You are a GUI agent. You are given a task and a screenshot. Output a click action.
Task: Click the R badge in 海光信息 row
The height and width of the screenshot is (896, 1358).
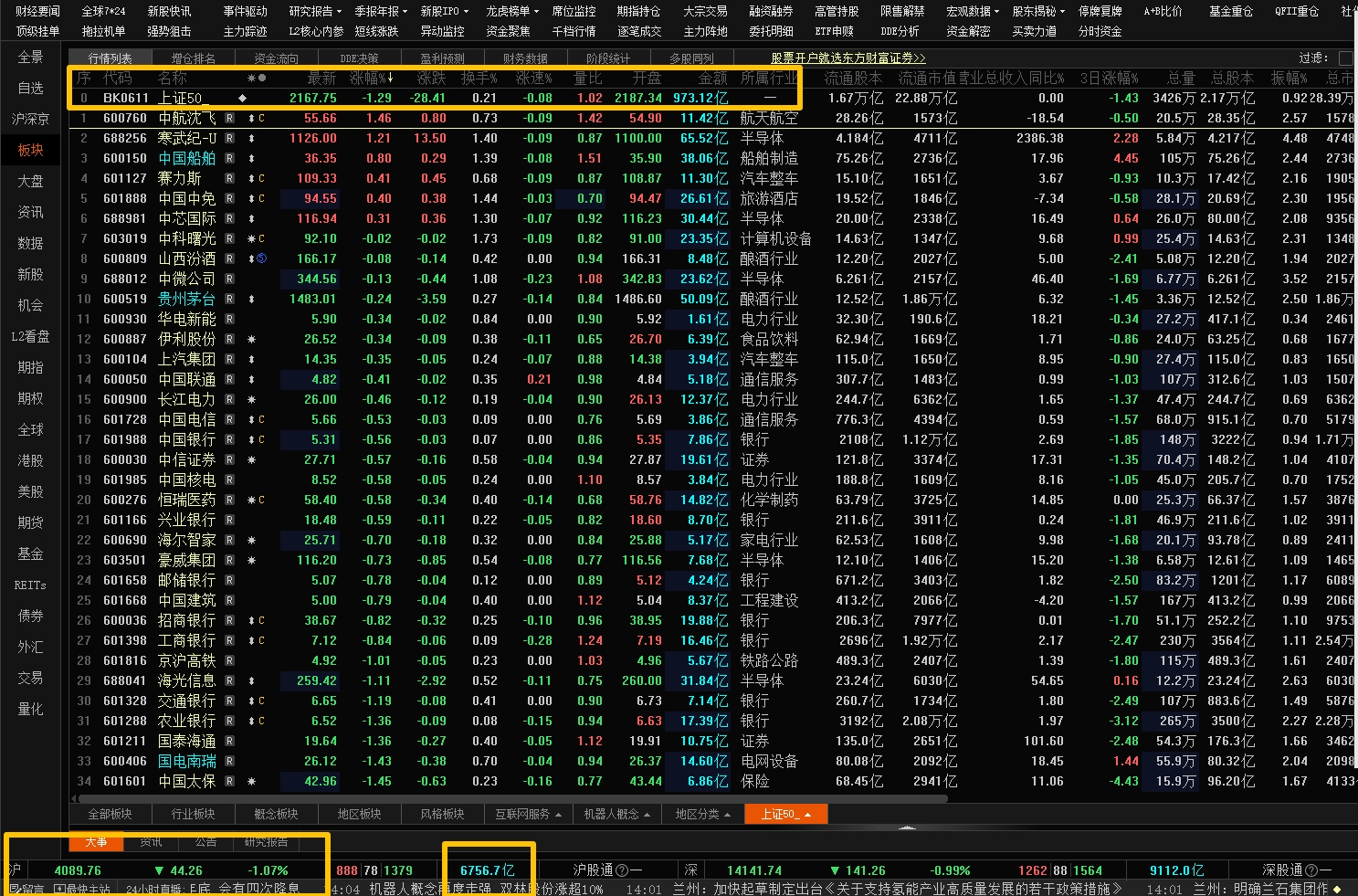pyautogui.click(x=230, y=681)
